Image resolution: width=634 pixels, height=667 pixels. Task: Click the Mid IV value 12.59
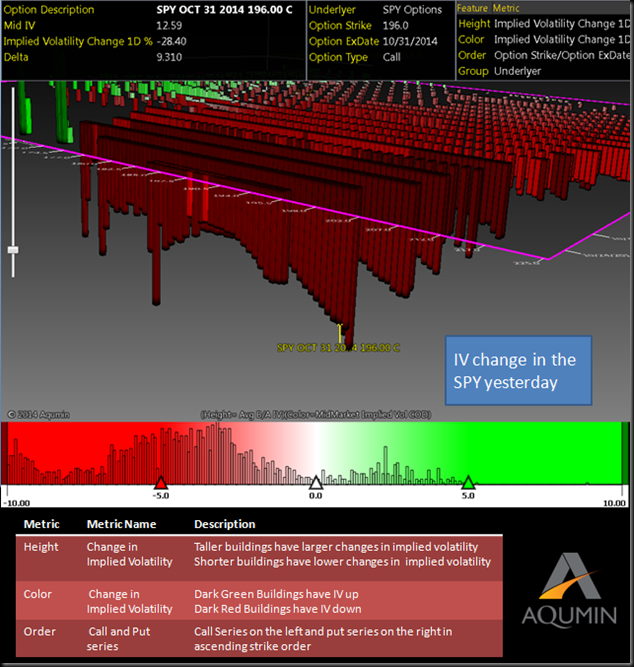[169, 26]
